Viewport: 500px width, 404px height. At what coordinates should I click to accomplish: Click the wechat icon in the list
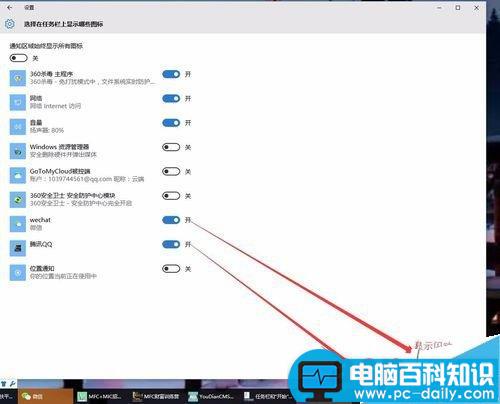tap(18, 224)
